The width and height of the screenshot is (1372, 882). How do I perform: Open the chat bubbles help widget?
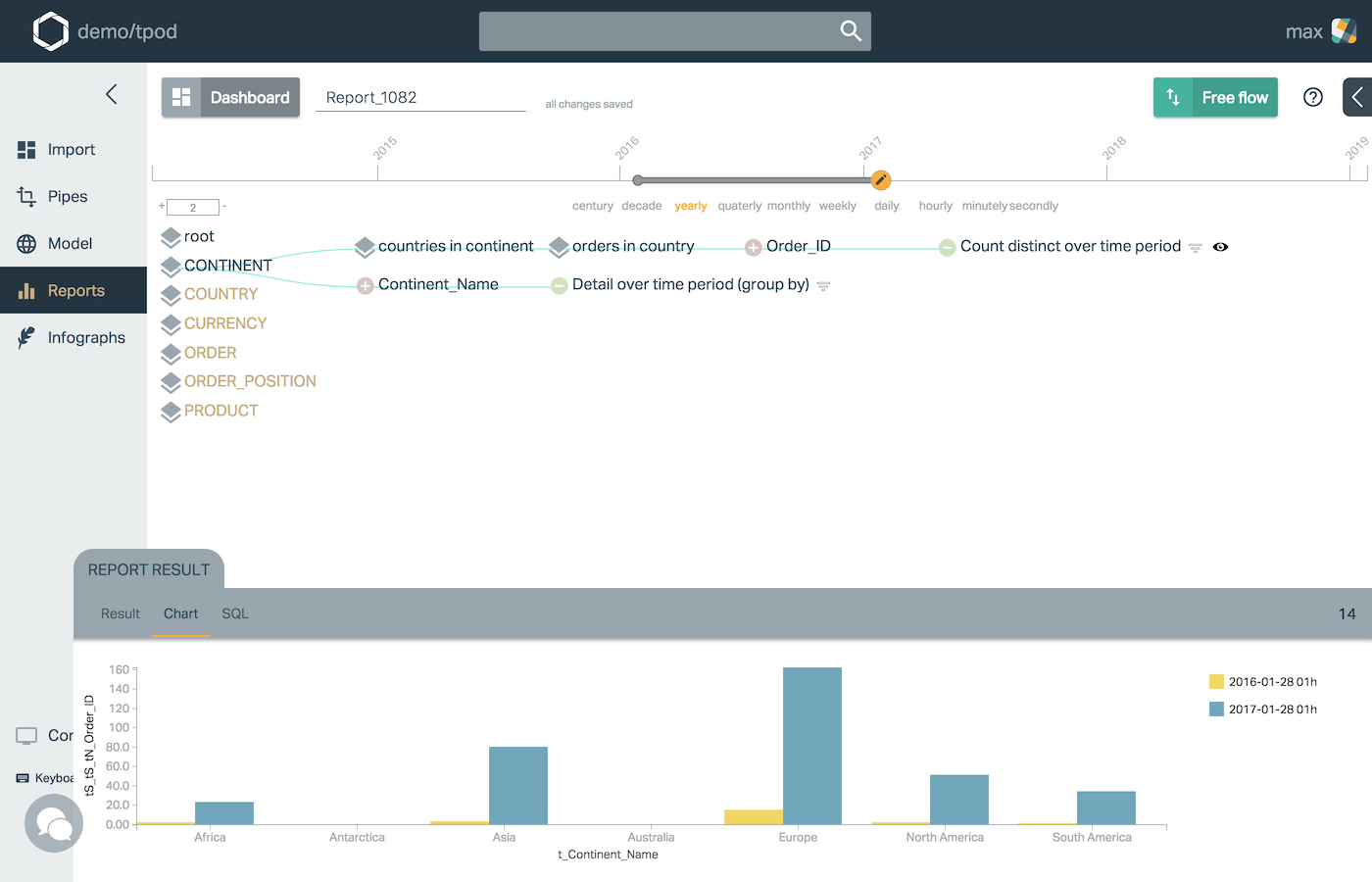pos(53,823)
